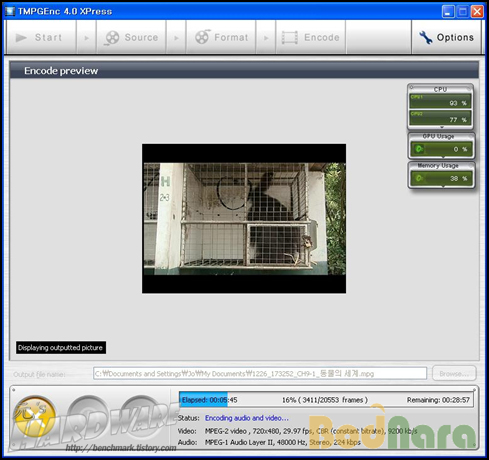Click the middle gray round button
The height and width of the screenshot is (460, 489).
click(88, 416)
